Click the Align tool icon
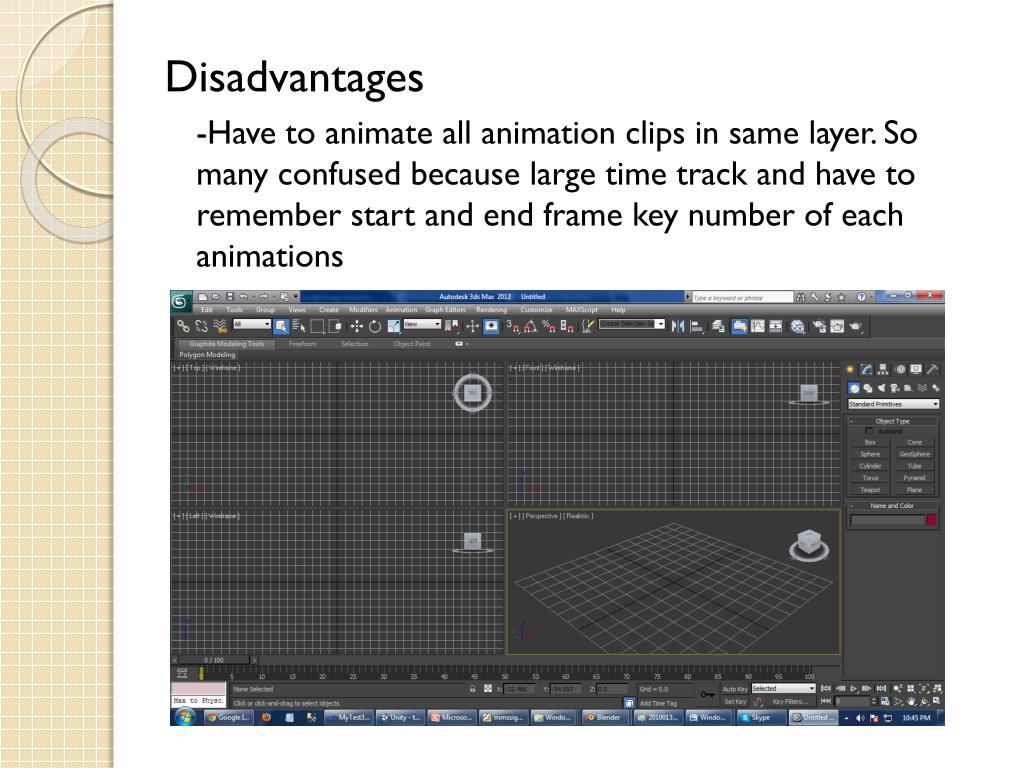 click(697, 325)
